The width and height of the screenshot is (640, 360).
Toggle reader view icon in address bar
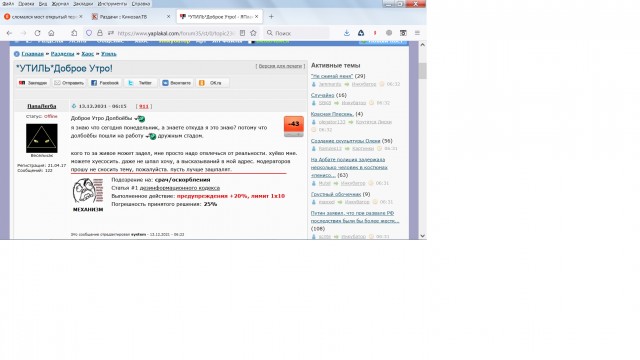pos(242,33)
